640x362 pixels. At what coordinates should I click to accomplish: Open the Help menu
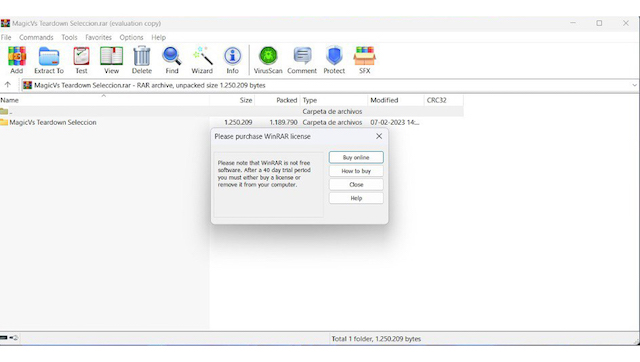tap(159, 37)
